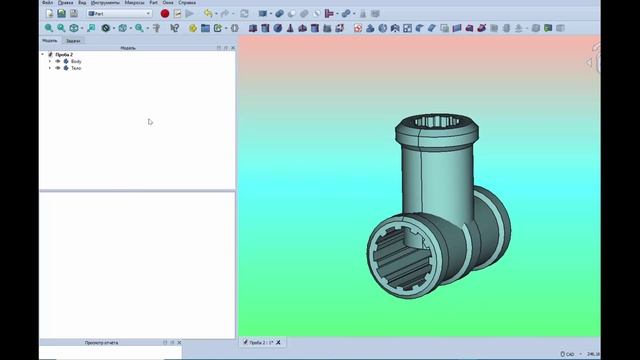Create a new yellow Part container

point(193,28)
